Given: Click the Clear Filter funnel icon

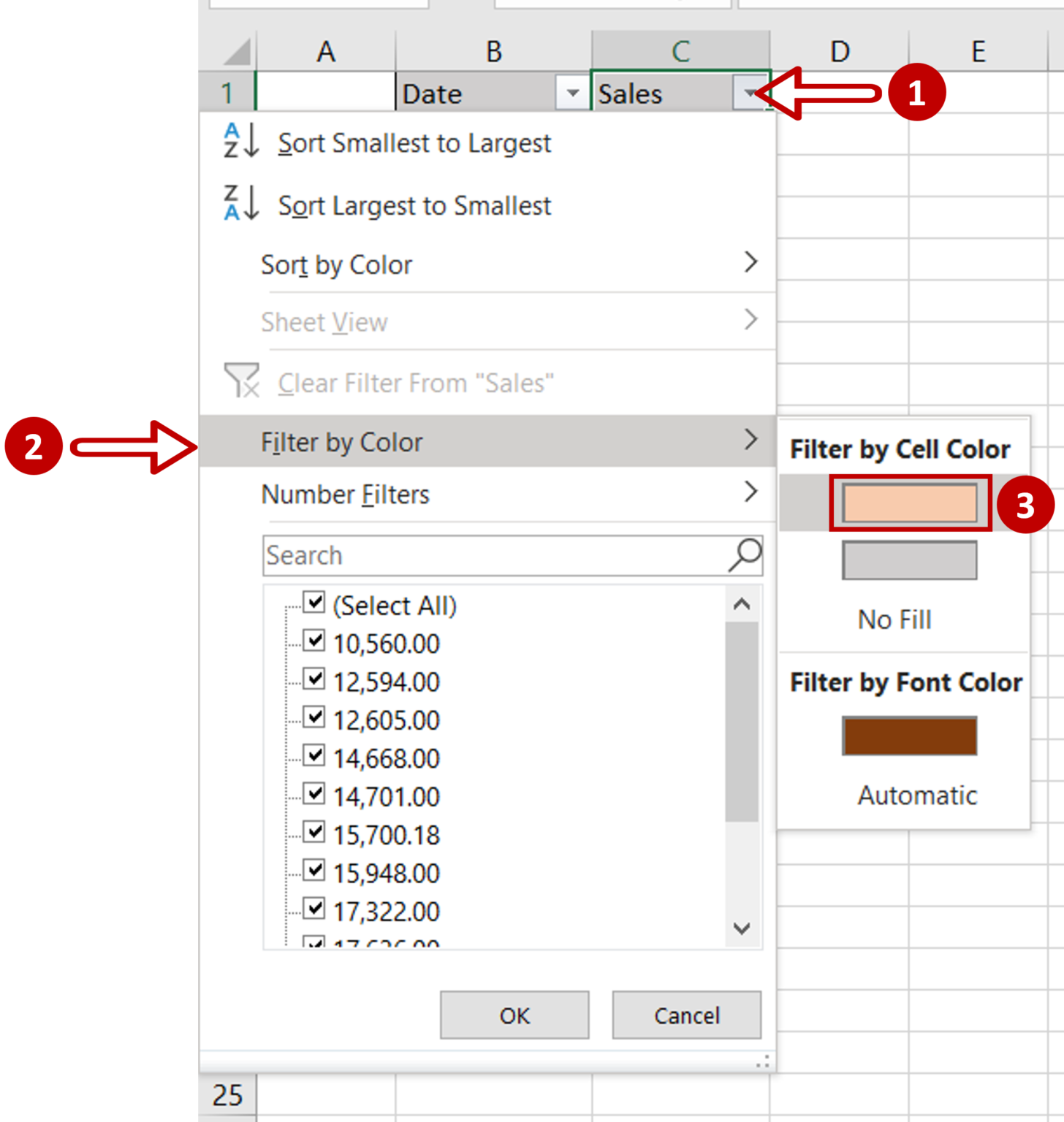Looking at the screenshot, I should 242,381.
